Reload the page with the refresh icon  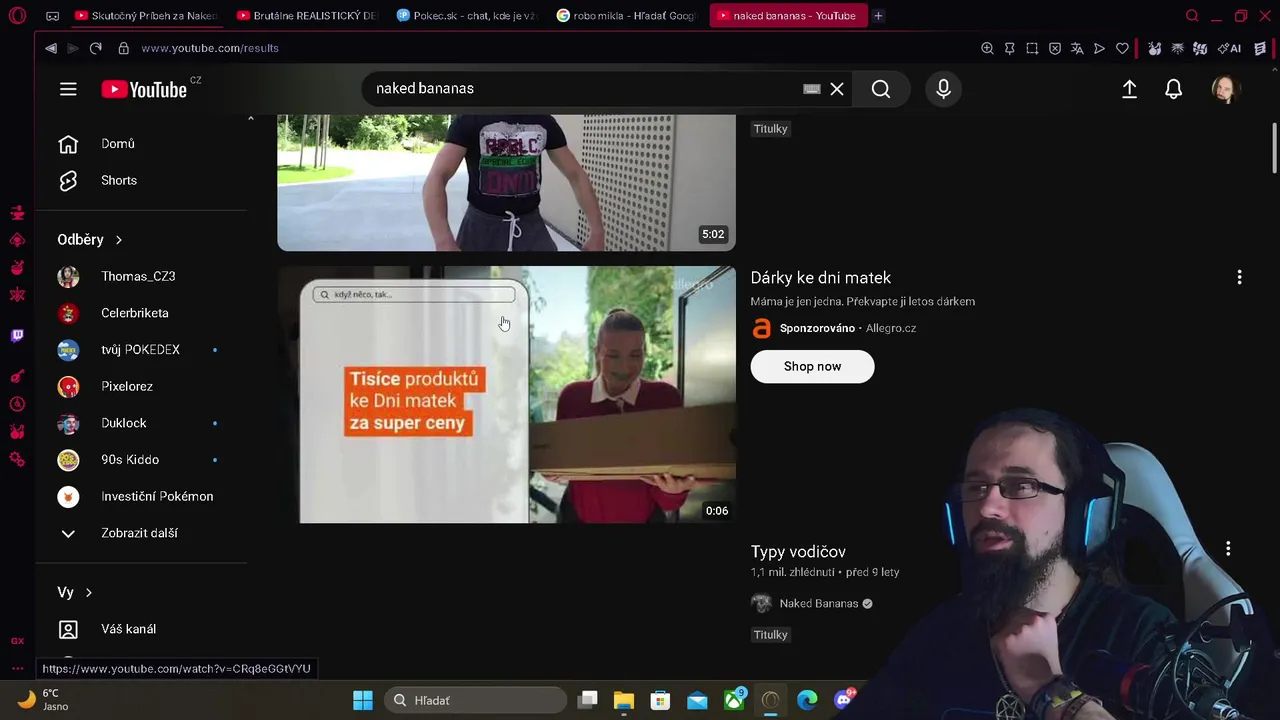click(x=96, y=48)
